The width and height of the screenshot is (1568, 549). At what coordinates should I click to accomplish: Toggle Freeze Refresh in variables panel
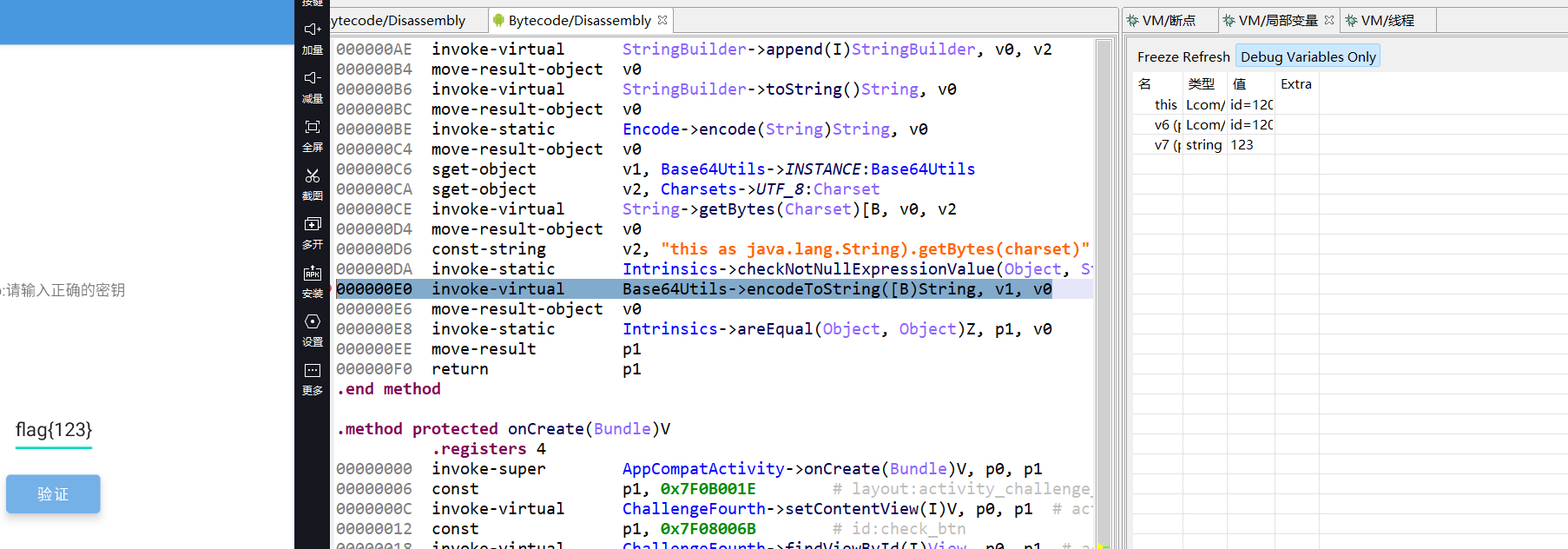[1183, 56]
